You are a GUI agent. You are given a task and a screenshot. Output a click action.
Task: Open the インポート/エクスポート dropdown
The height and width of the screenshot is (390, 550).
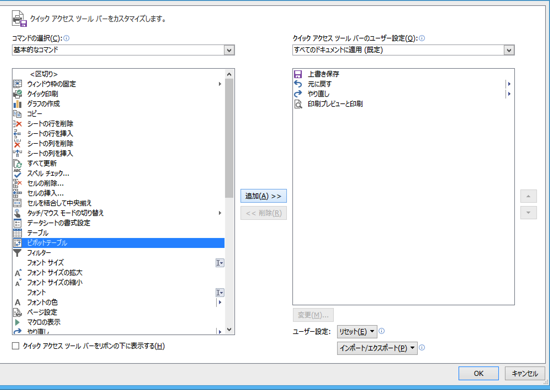(x=377, y=348)
